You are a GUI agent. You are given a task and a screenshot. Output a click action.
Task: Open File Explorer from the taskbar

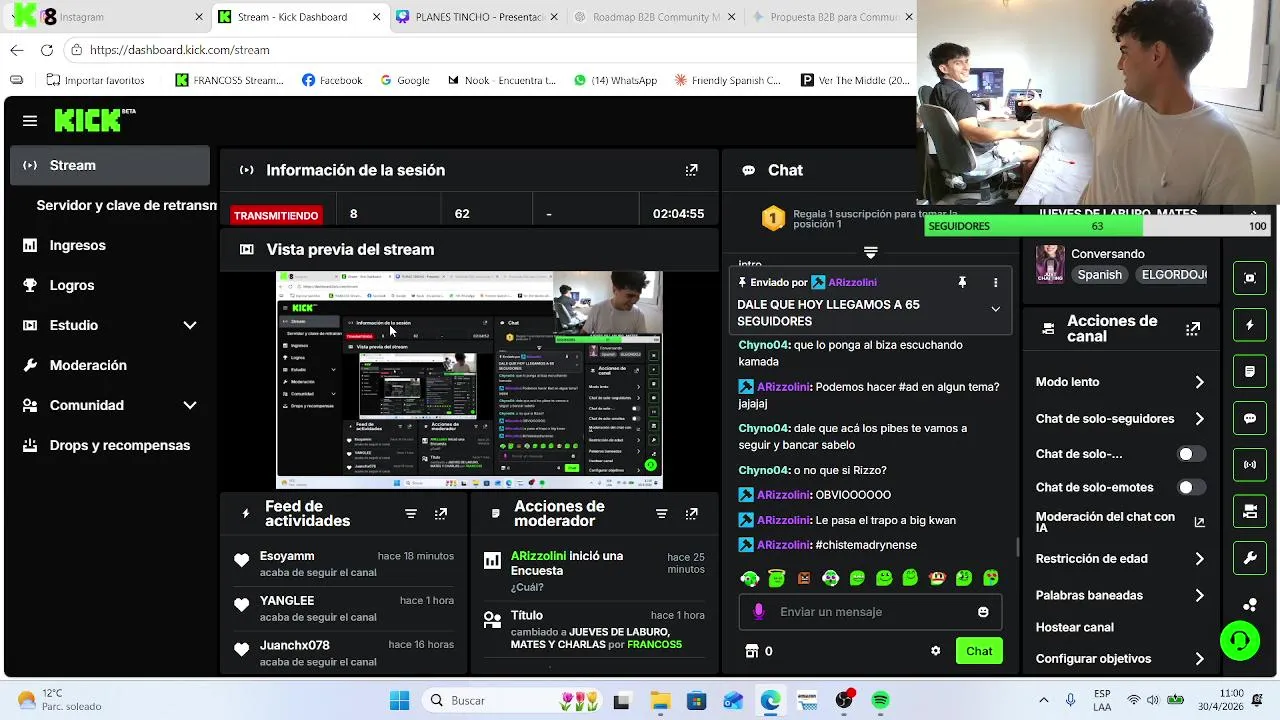[659, 701]
